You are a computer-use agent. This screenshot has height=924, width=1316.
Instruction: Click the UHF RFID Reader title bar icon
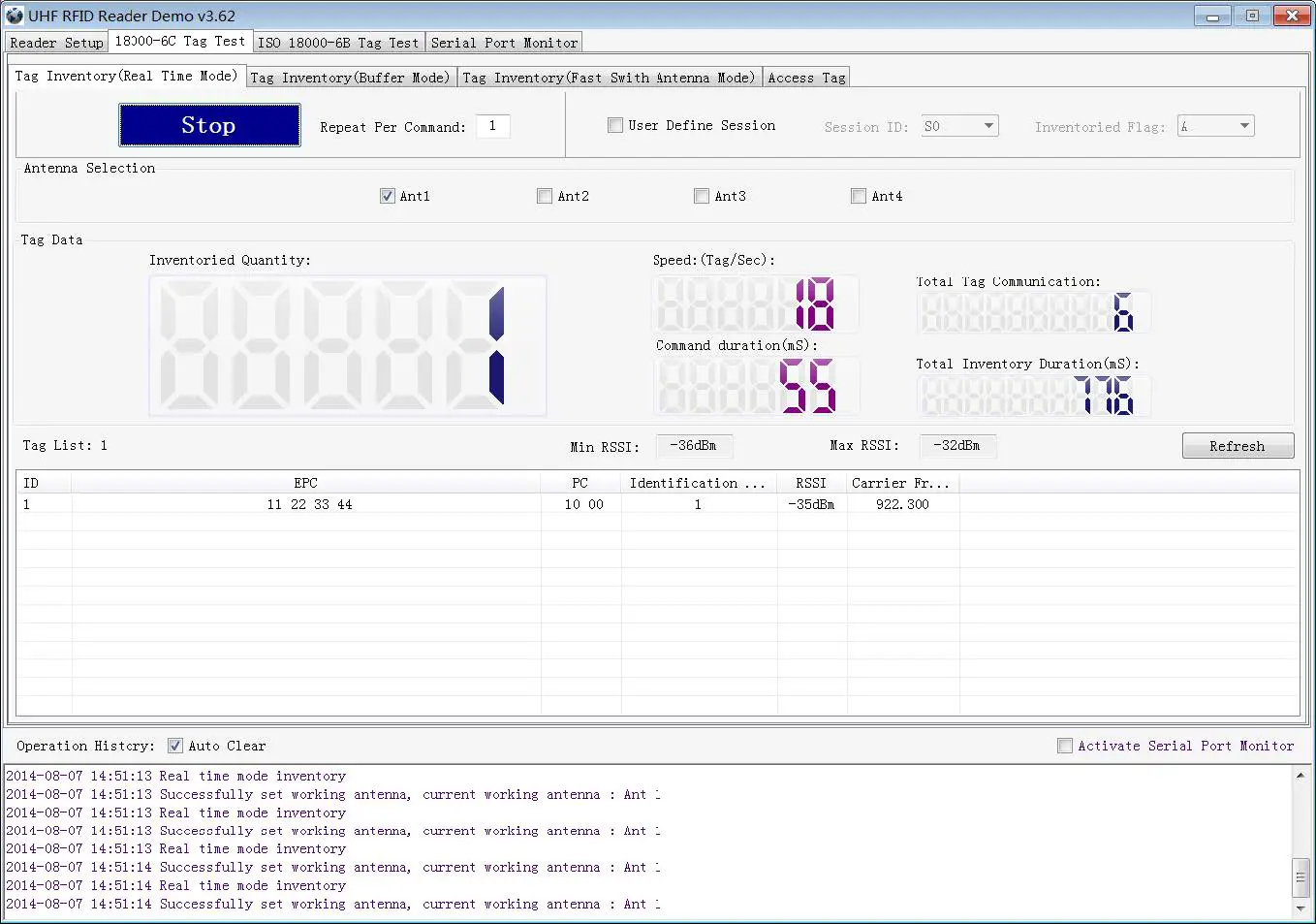tap(14, 16)
